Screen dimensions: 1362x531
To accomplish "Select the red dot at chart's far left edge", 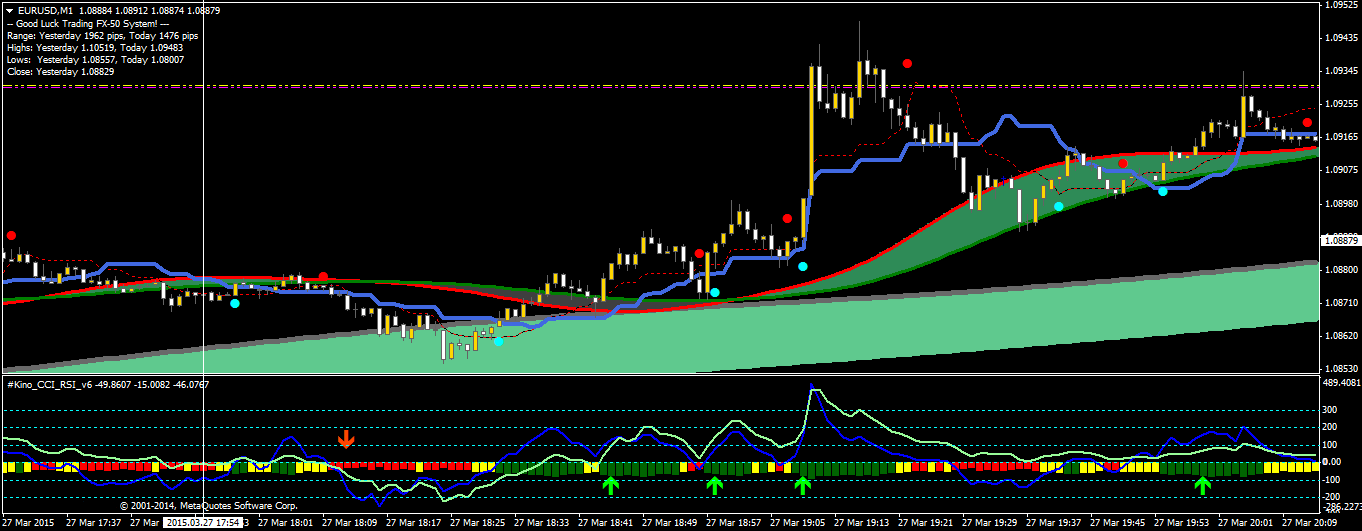I will point(11,235).
